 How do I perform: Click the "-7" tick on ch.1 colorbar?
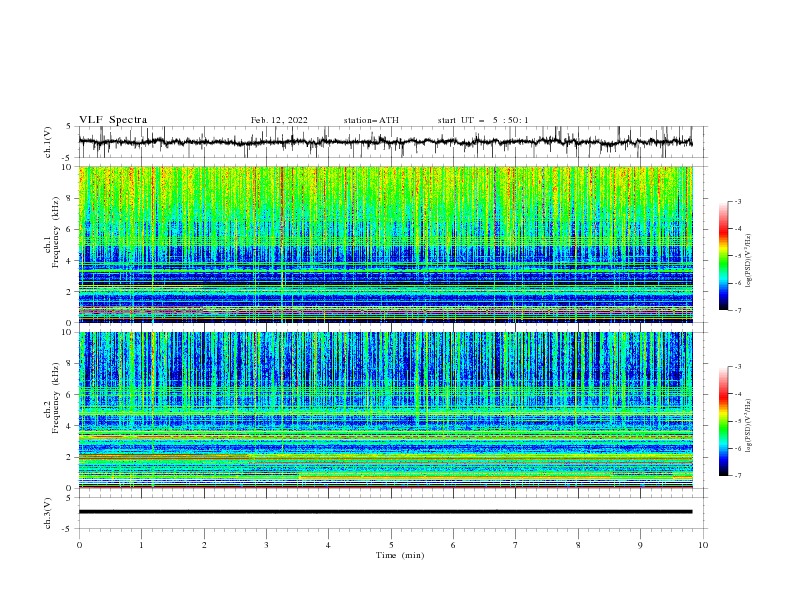click(737, 310)
